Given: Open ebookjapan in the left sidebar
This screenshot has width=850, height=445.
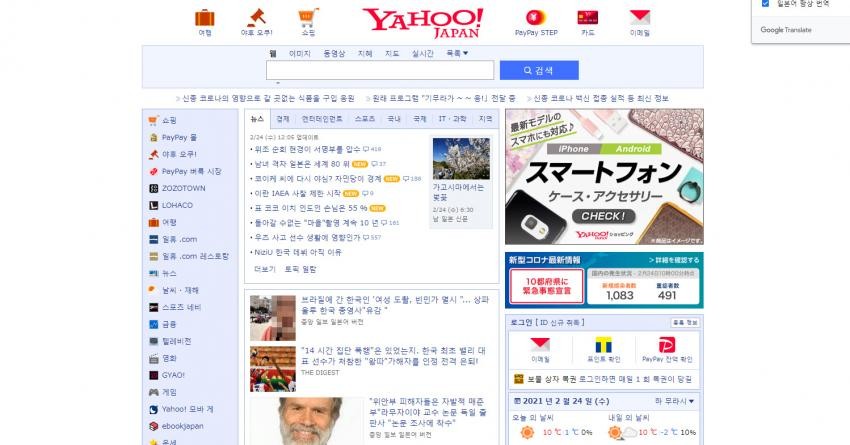Looking at the screenshot, I should click(x=182, y=426).
